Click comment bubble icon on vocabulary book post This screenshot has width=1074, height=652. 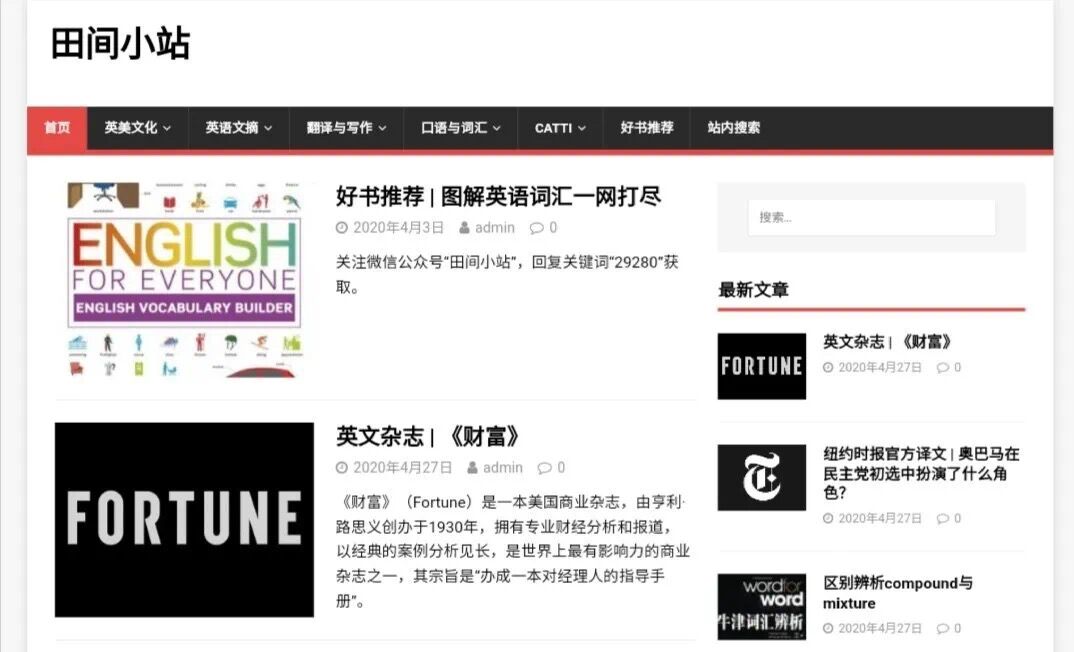tap(537, 228)
